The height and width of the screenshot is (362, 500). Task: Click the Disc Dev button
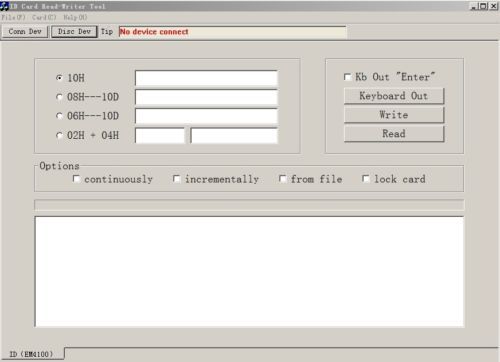point(74,32)
